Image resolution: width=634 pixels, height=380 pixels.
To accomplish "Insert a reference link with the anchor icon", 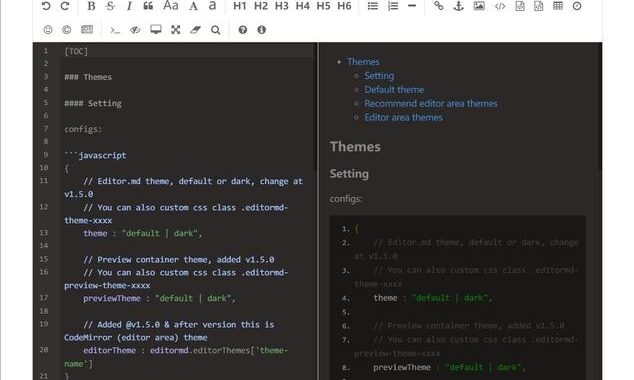I will pyautogui.click(x=459, y=6).
